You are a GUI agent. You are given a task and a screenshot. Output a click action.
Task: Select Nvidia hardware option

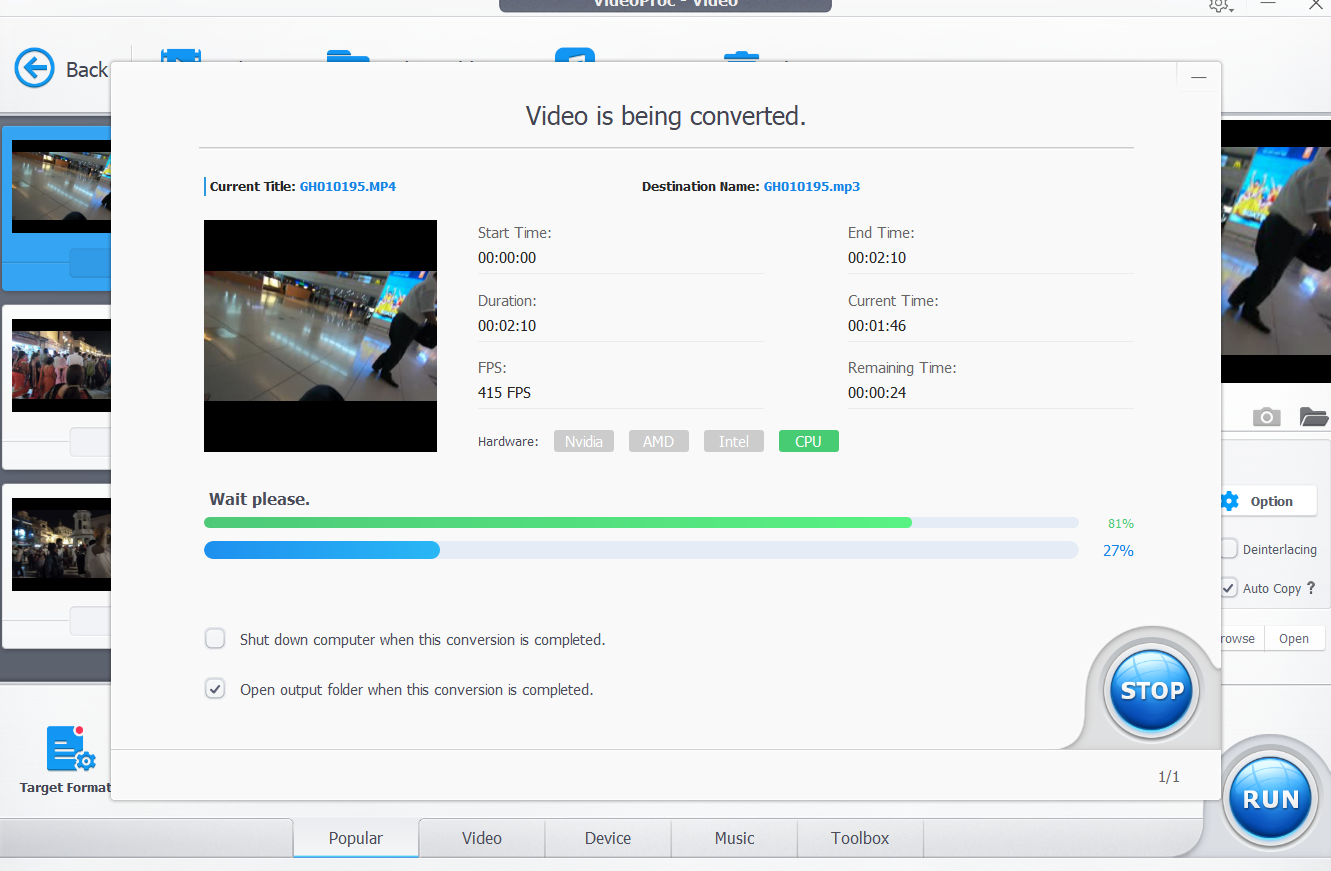click(x=584, y=441)
